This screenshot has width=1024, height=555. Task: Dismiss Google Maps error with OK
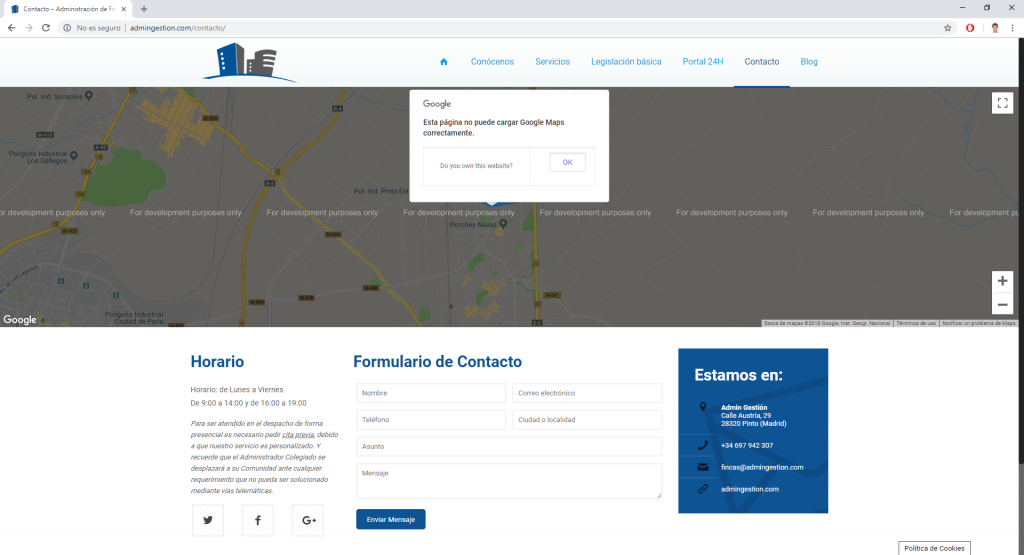[568, 163]
